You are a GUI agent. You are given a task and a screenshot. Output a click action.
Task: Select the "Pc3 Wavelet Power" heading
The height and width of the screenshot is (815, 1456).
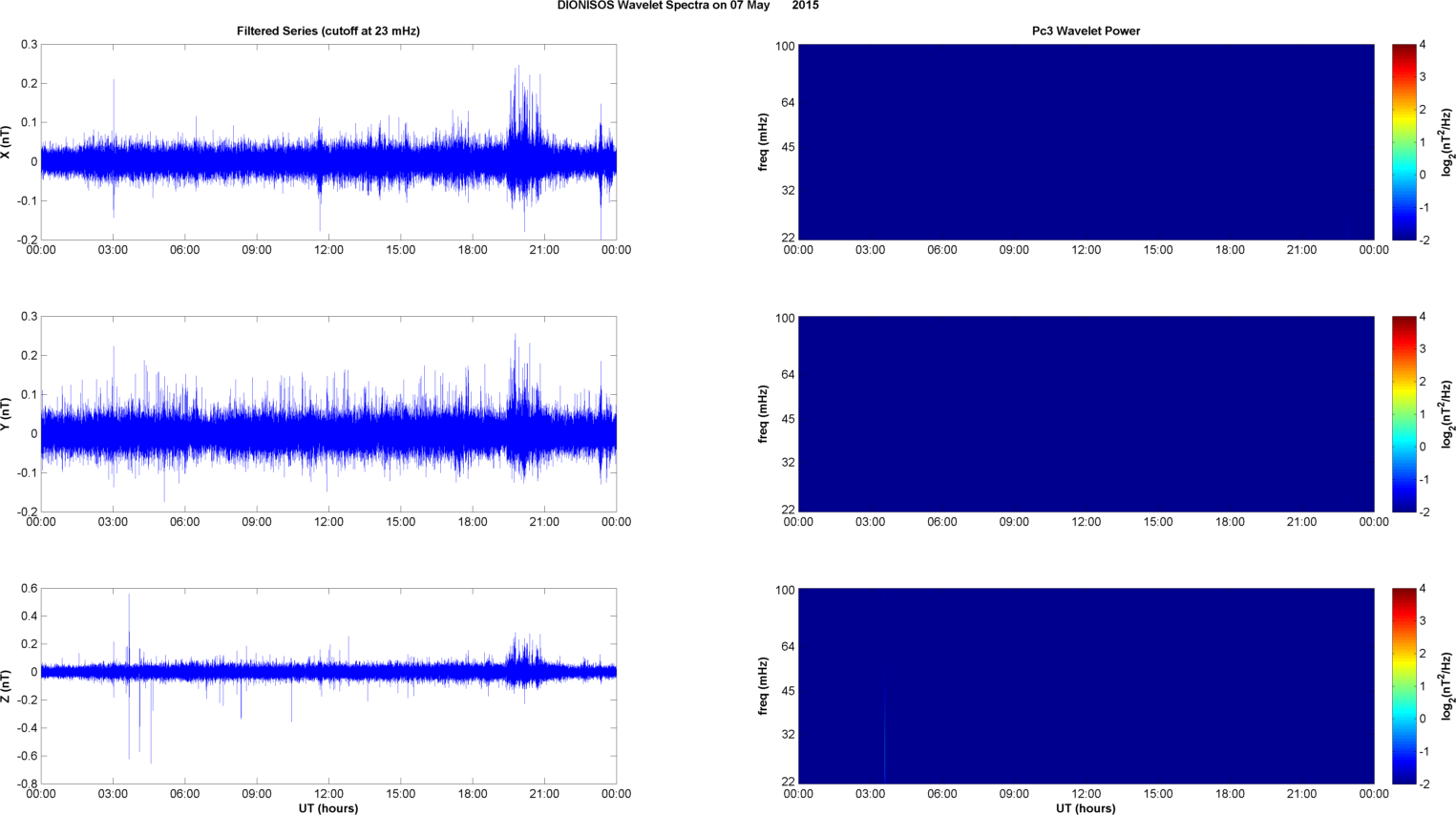coord(1086,31)
